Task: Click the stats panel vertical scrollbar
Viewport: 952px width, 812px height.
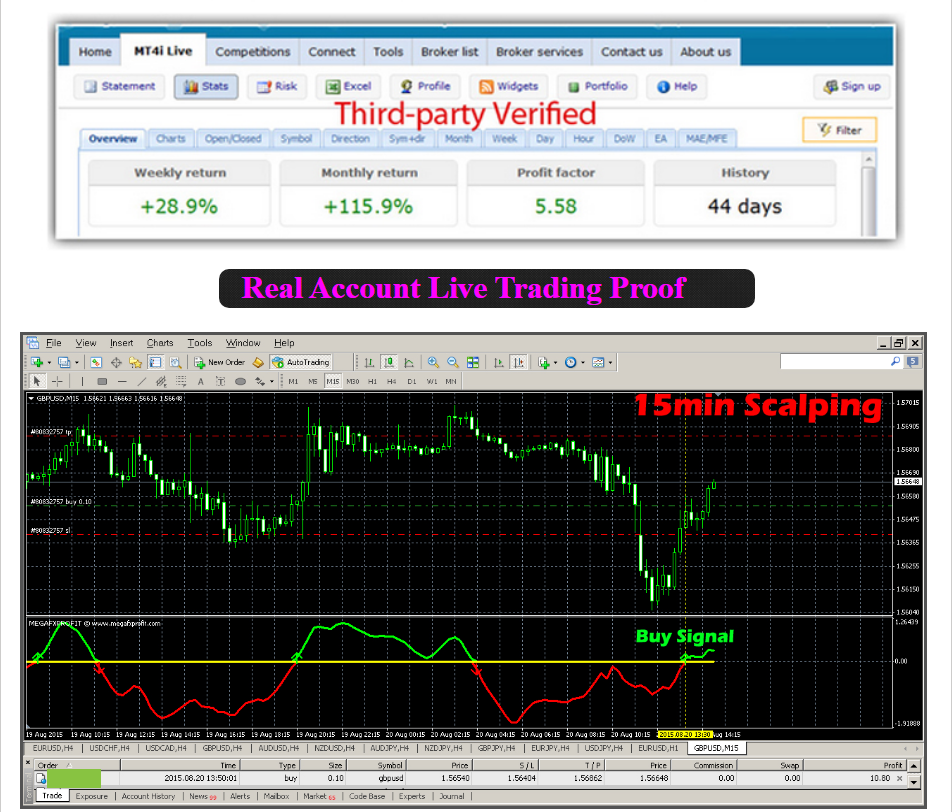Action: click(x=869, y=194)
